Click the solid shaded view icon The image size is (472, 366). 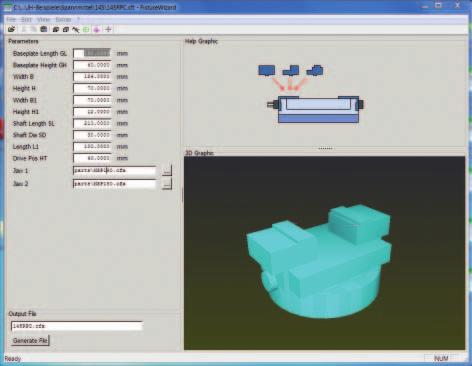56,29
